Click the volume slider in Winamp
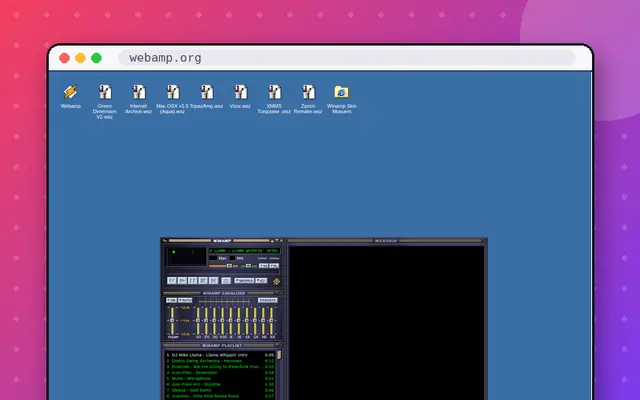 224,266
